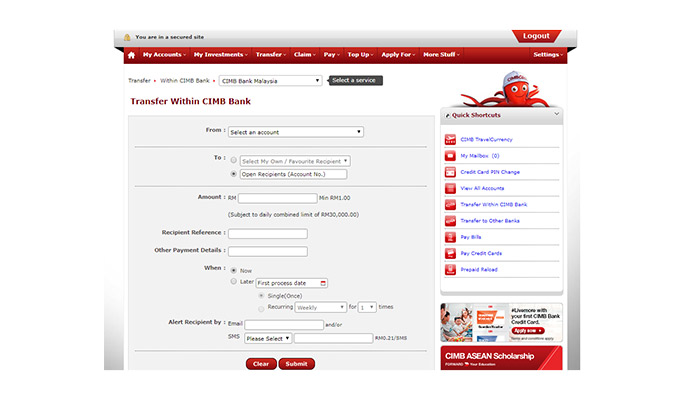Focus the Open Recipients account number field
The height and width of the screenshot is (400, 700).
point(293,174)
